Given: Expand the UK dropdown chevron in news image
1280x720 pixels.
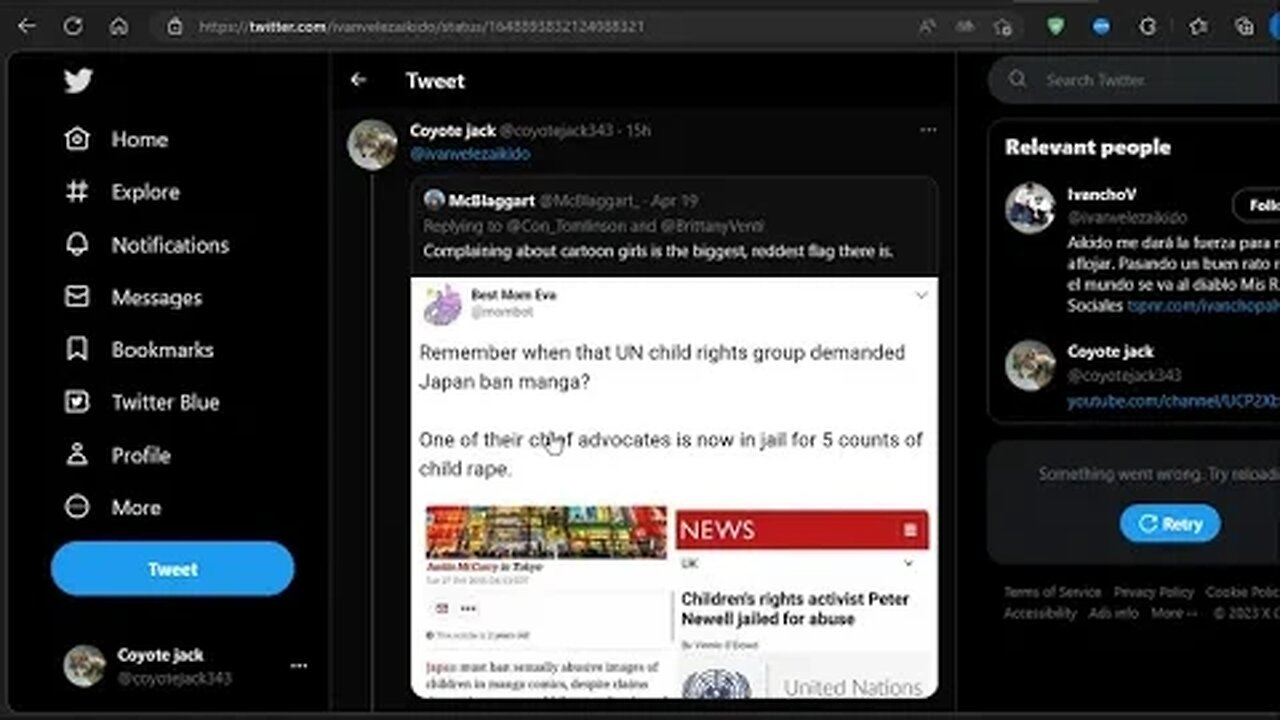Looking at the screenshot, I should pos(908,563).
